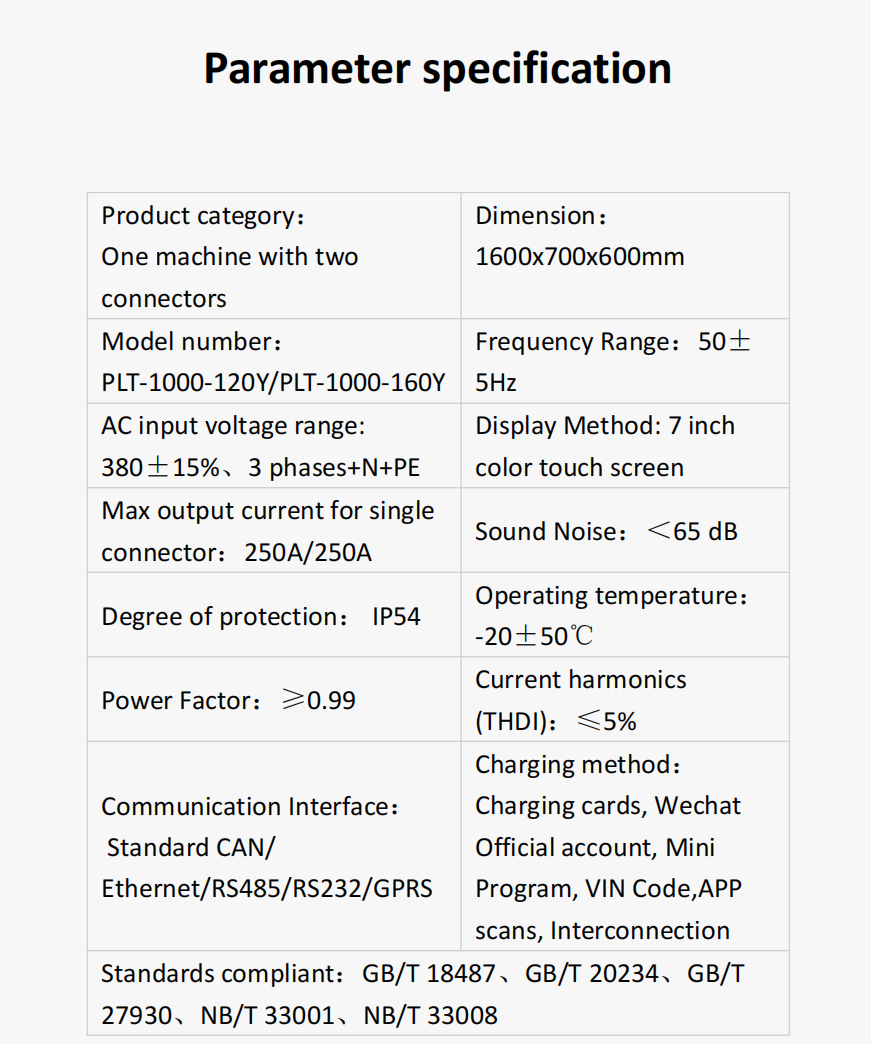Image resolution: width=871 pixels, height=1044 pixels.
Task: Click the Ethernet/RS485/RS232/GPRS text line
Action: pos(267,889)
